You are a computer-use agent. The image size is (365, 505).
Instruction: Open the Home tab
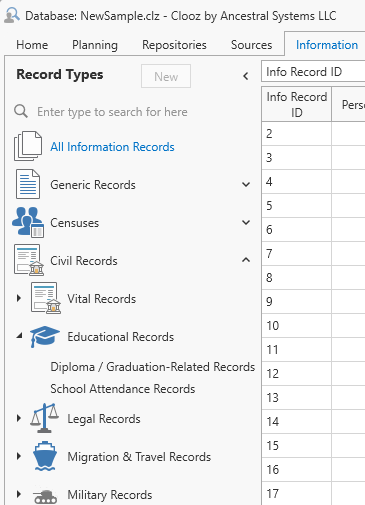coord(32,45)
